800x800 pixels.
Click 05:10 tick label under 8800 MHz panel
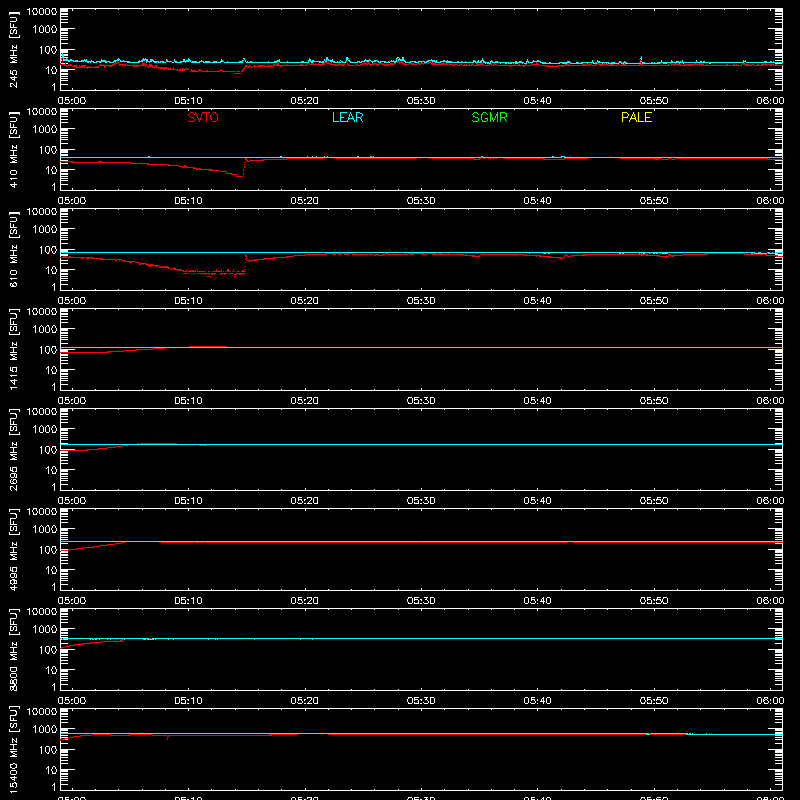(188, 701)
